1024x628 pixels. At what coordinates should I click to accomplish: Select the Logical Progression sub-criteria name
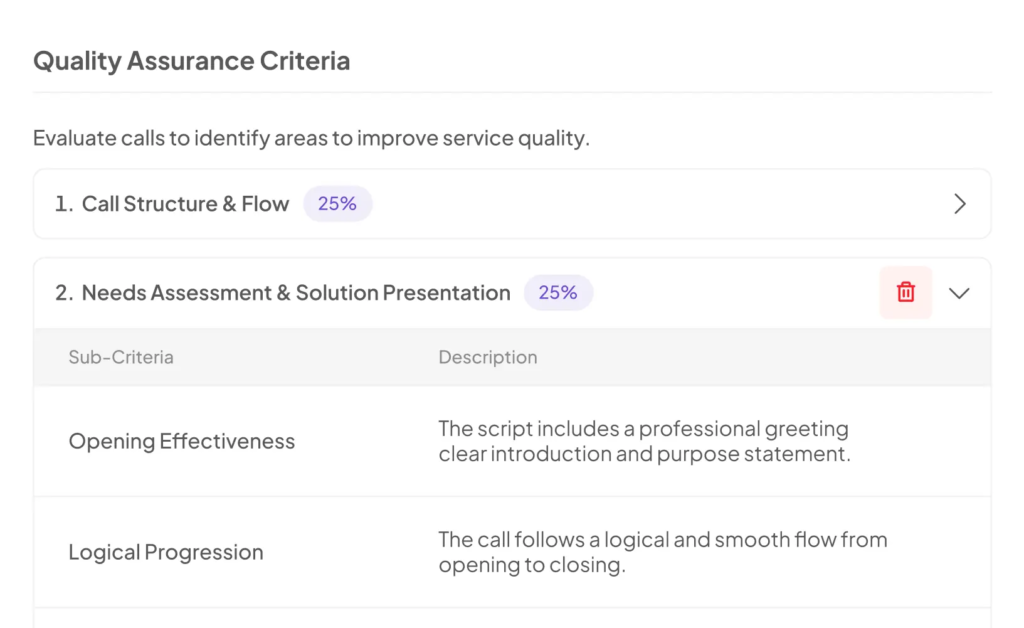click(x=166, y=552)
